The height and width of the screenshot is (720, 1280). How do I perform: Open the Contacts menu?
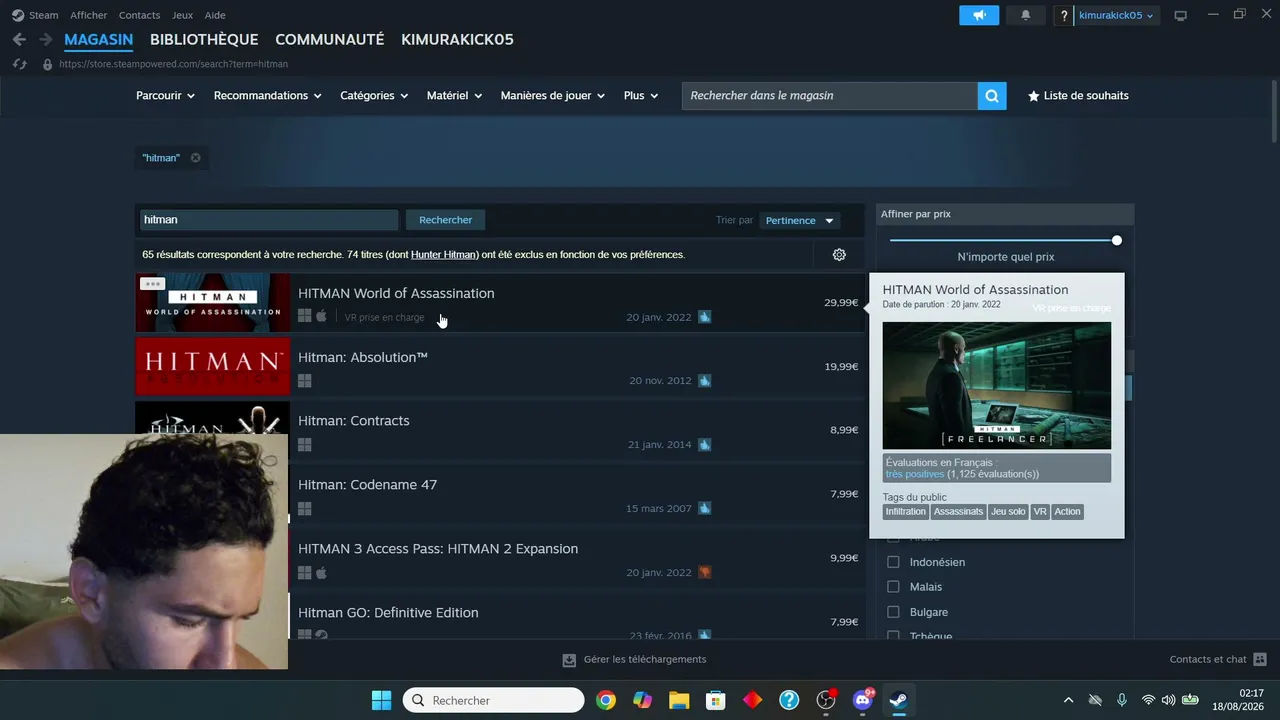(x=139, y=15)
